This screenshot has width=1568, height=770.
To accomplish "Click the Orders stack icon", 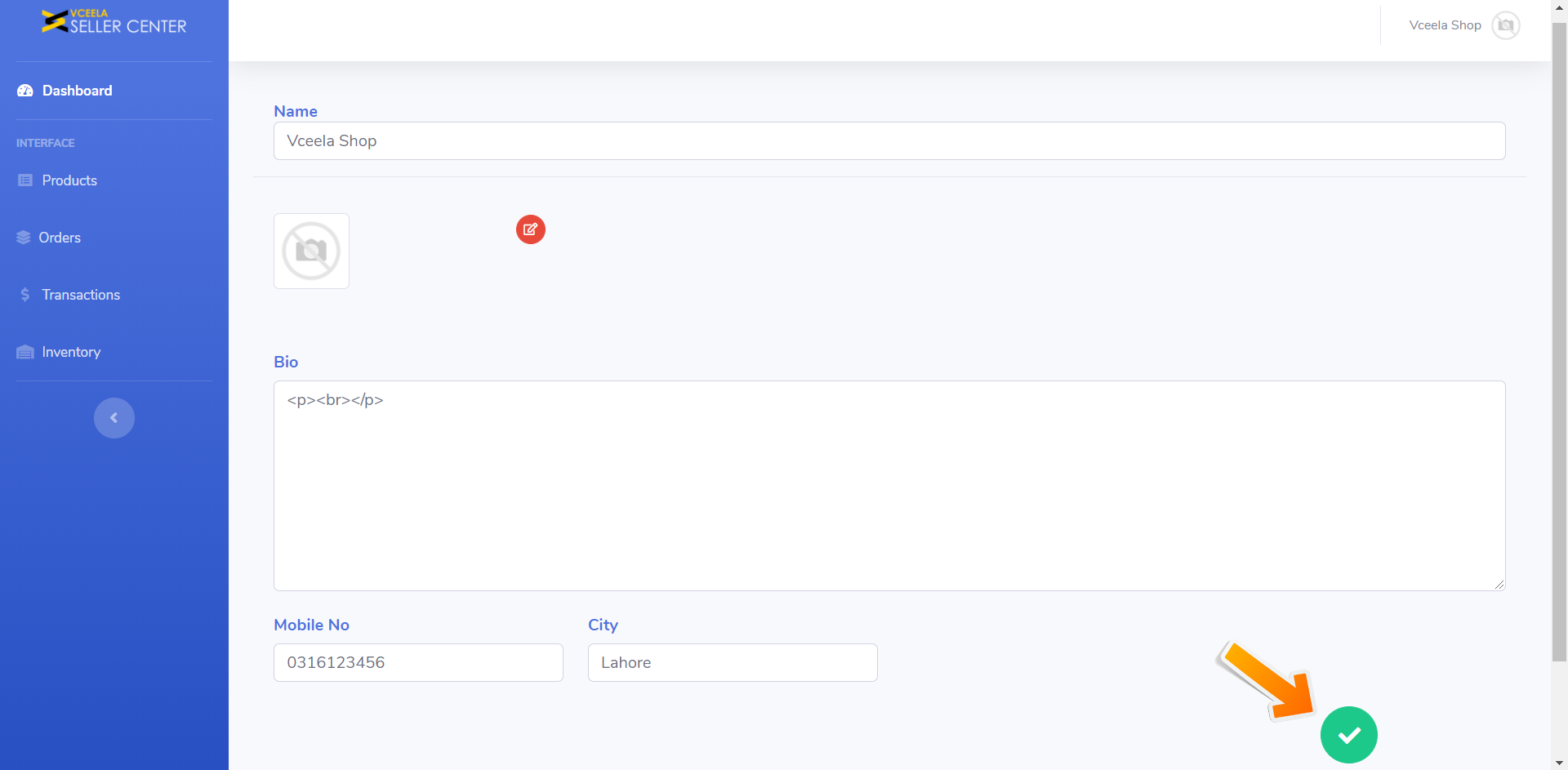I will [x=24, y=238].
